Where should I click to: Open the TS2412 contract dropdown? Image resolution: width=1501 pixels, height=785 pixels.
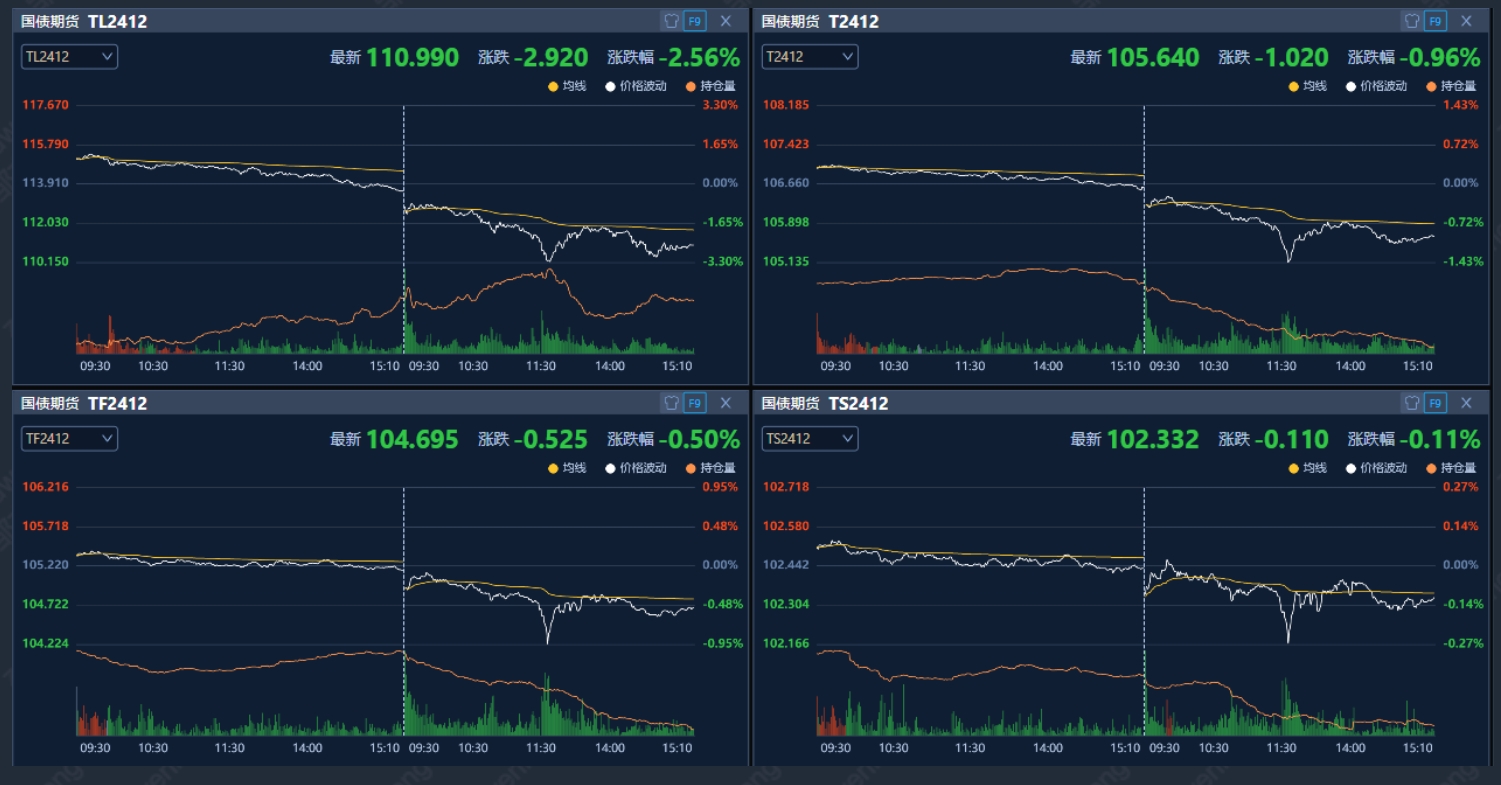coord(809,439)
